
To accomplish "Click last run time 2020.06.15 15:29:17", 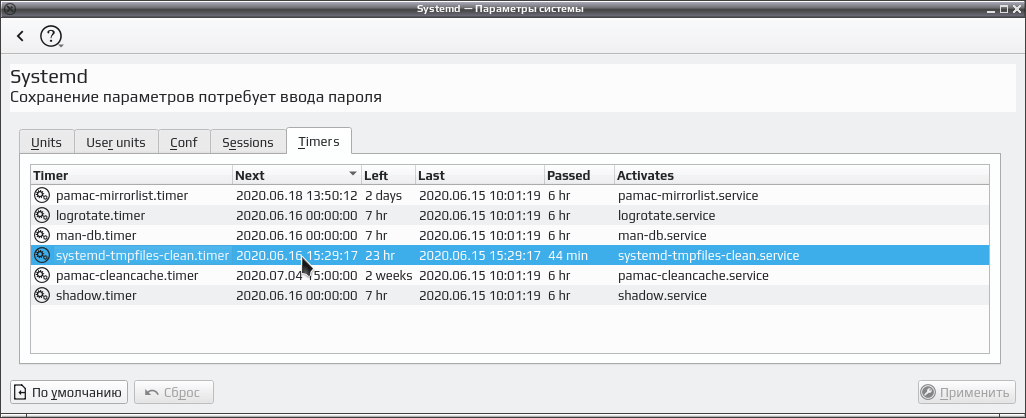I will pos(480,255).
